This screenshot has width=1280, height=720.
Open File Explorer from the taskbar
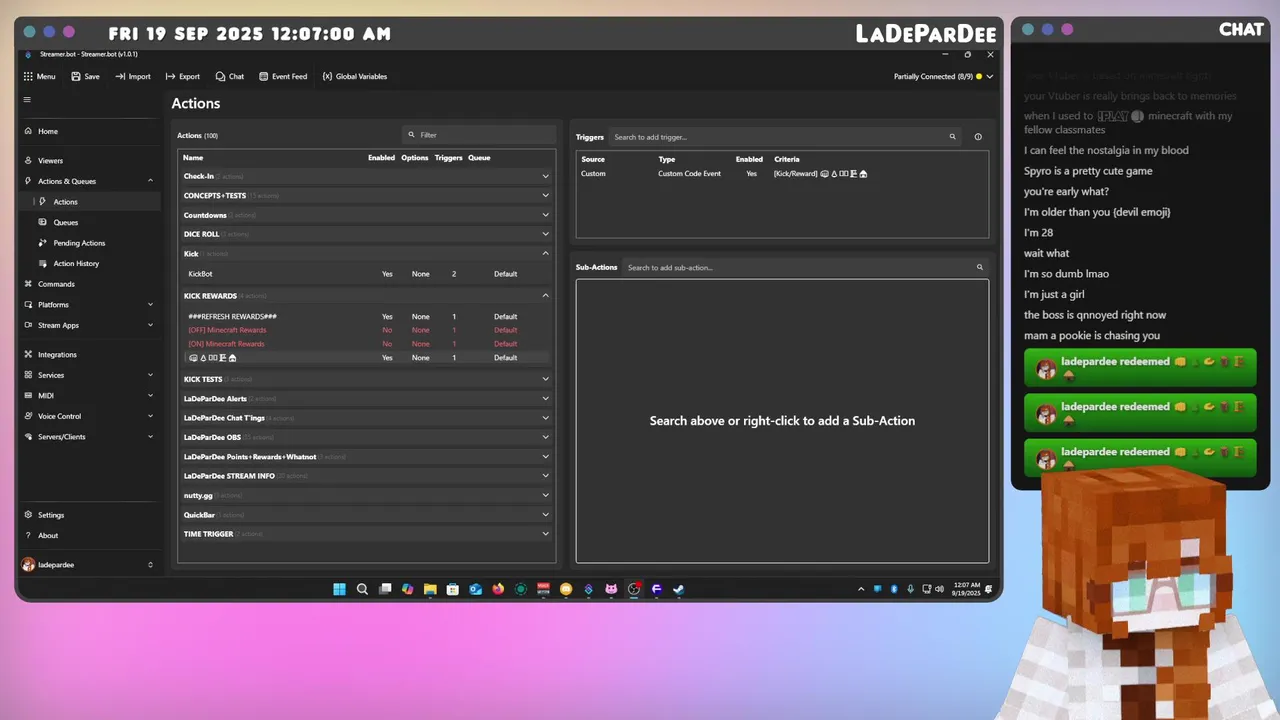click(x=430, y=589)
